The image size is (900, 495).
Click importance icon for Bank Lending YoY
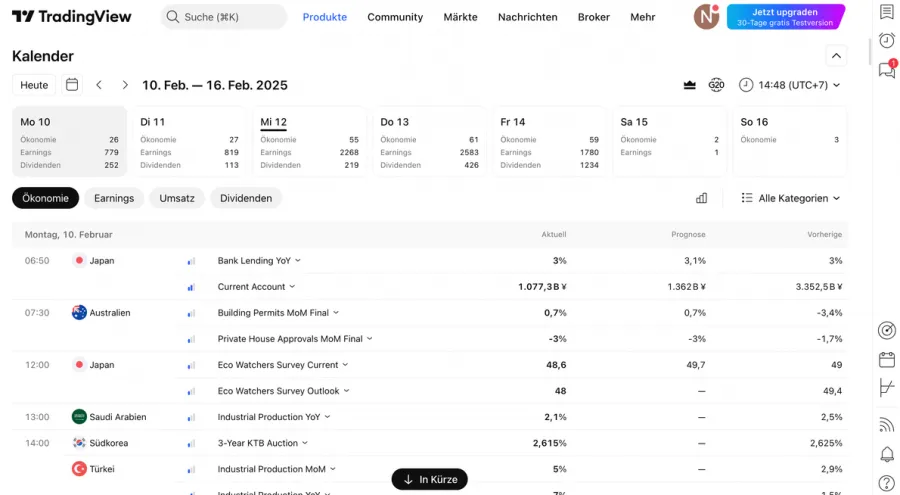[x=191, y=261]
